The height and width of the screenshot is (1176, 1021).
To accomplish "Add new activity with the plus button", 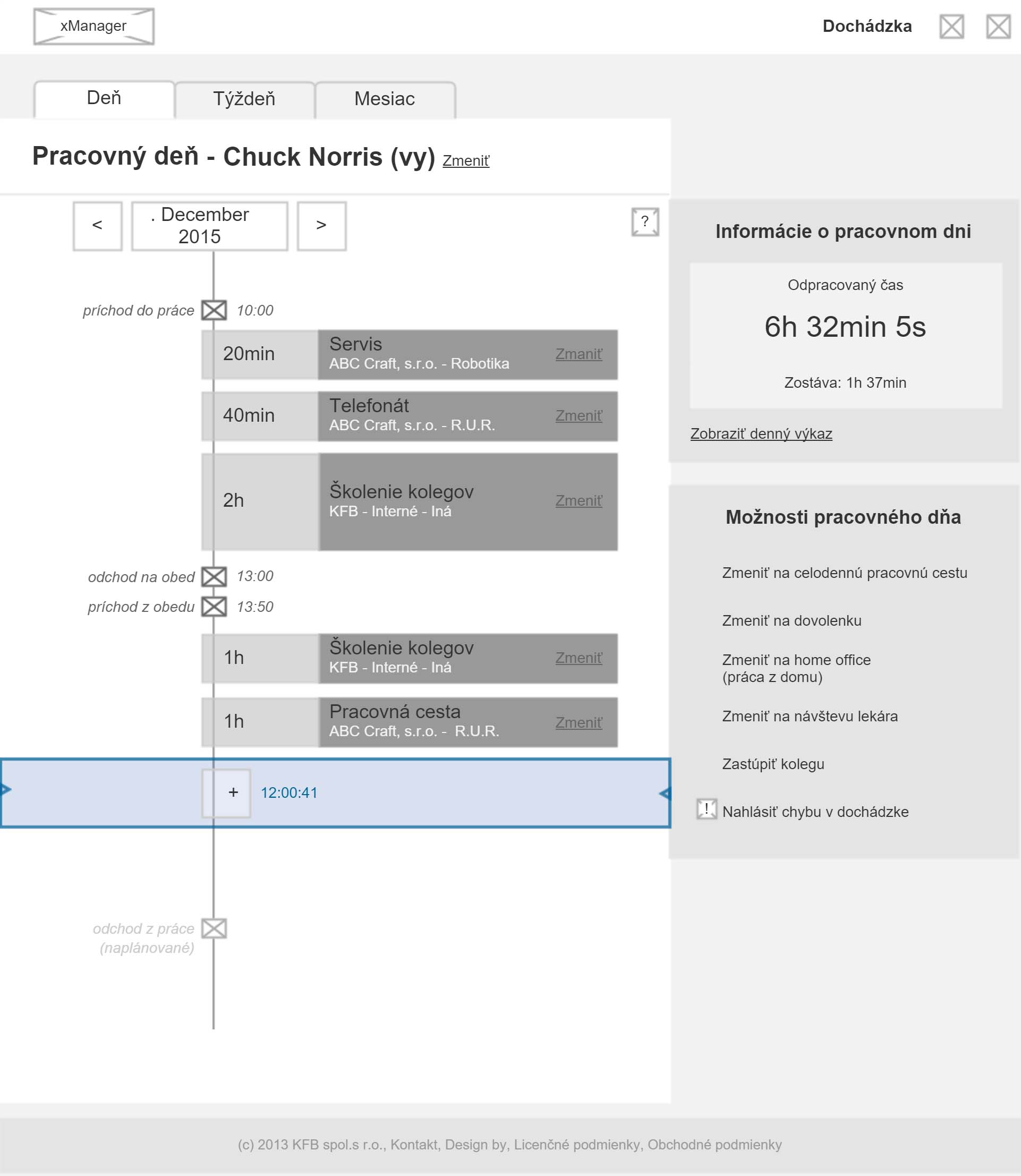I will tap(233, 792).
